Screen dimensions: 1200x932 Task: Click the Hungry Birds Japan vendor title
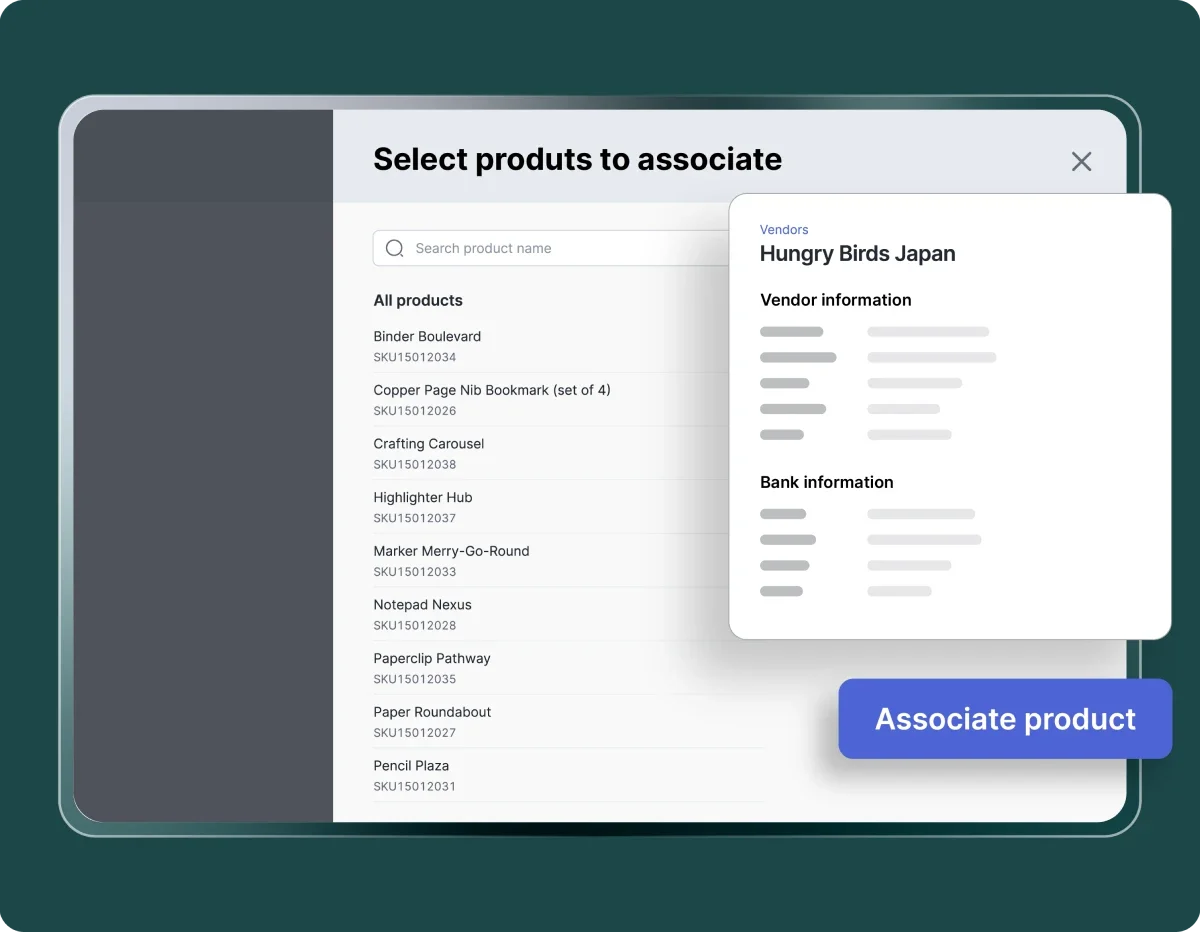coord(857,254)
